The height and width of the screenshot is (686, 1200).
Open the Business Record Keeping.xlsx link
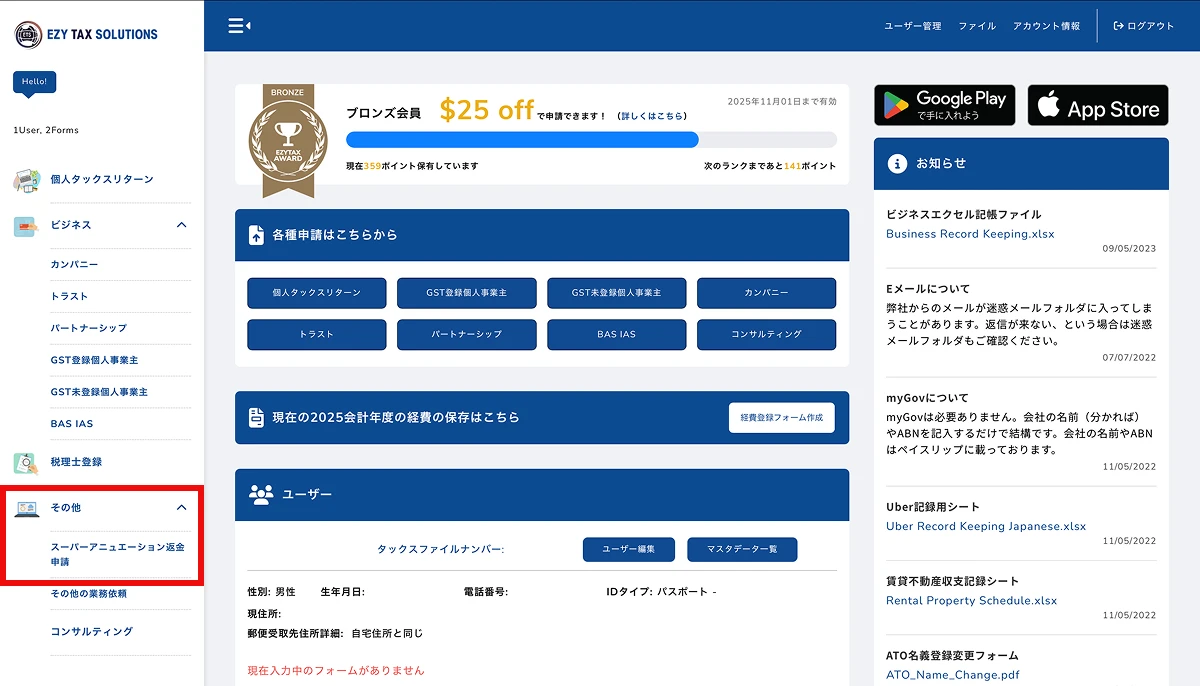(970, 234)
